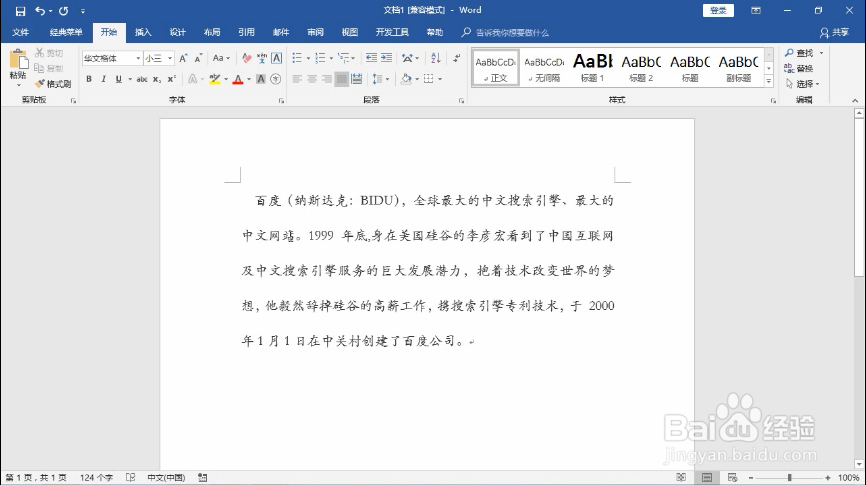
Task: Open the line spacing dropdown
Action: (x=381, y=79)
